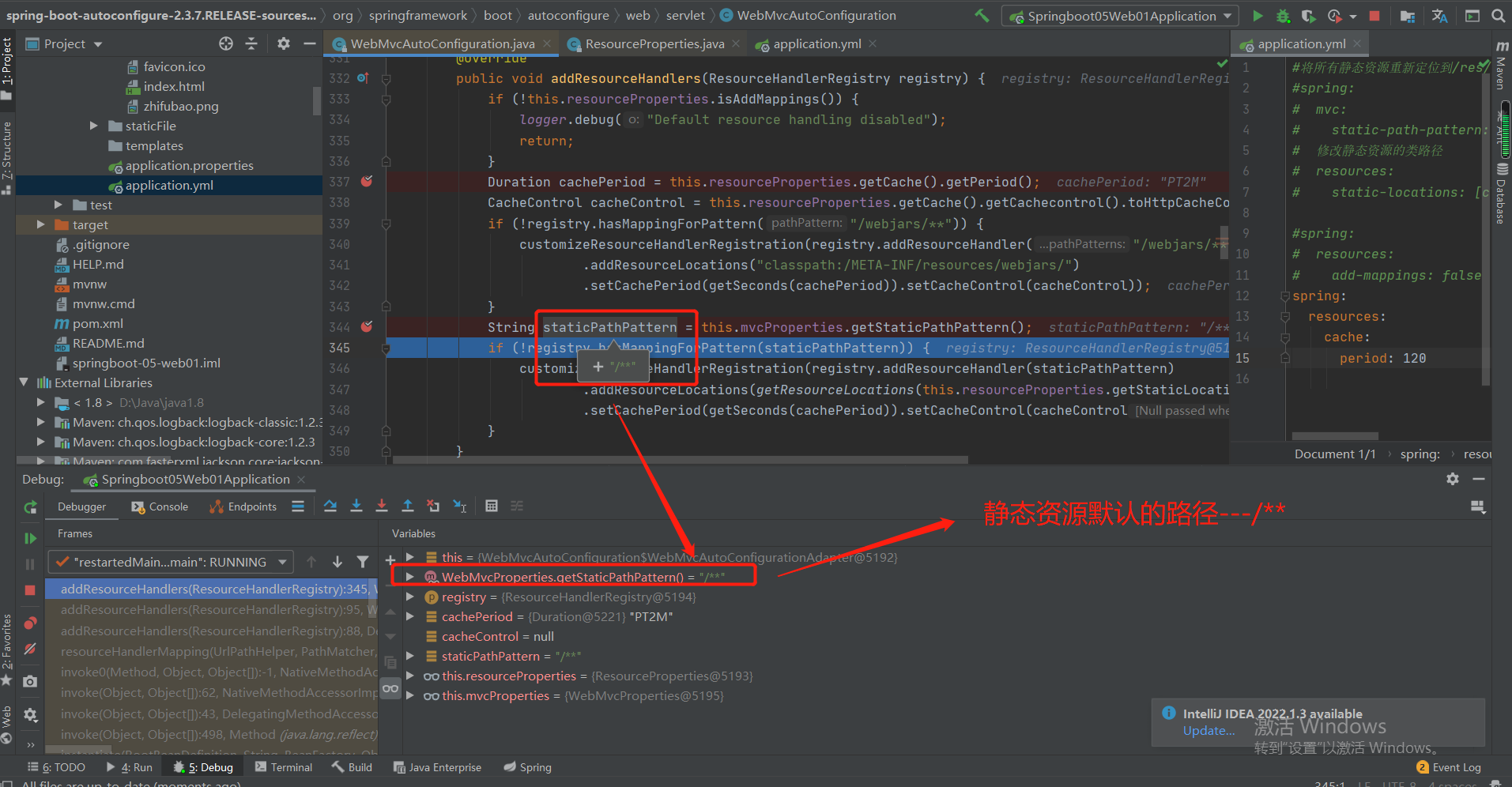
Task: Click Step Into icon in debugger toolbar
Action: 356,506
